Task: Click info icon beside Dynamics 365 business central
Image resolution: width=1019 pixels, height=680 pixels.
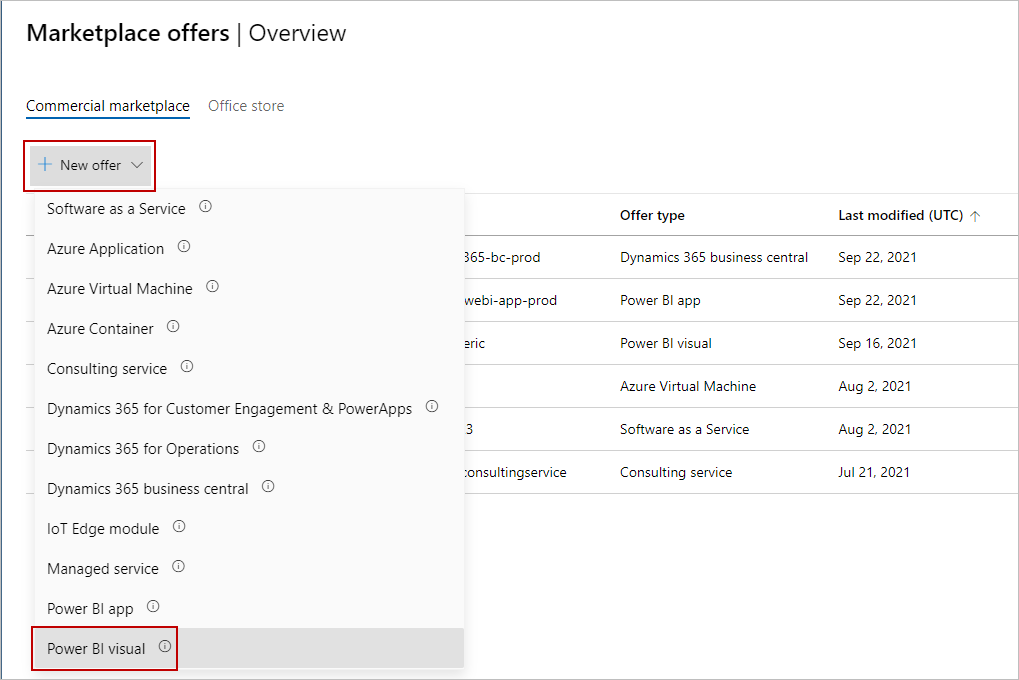Action: pyautogui.click(x=268, y=487)
